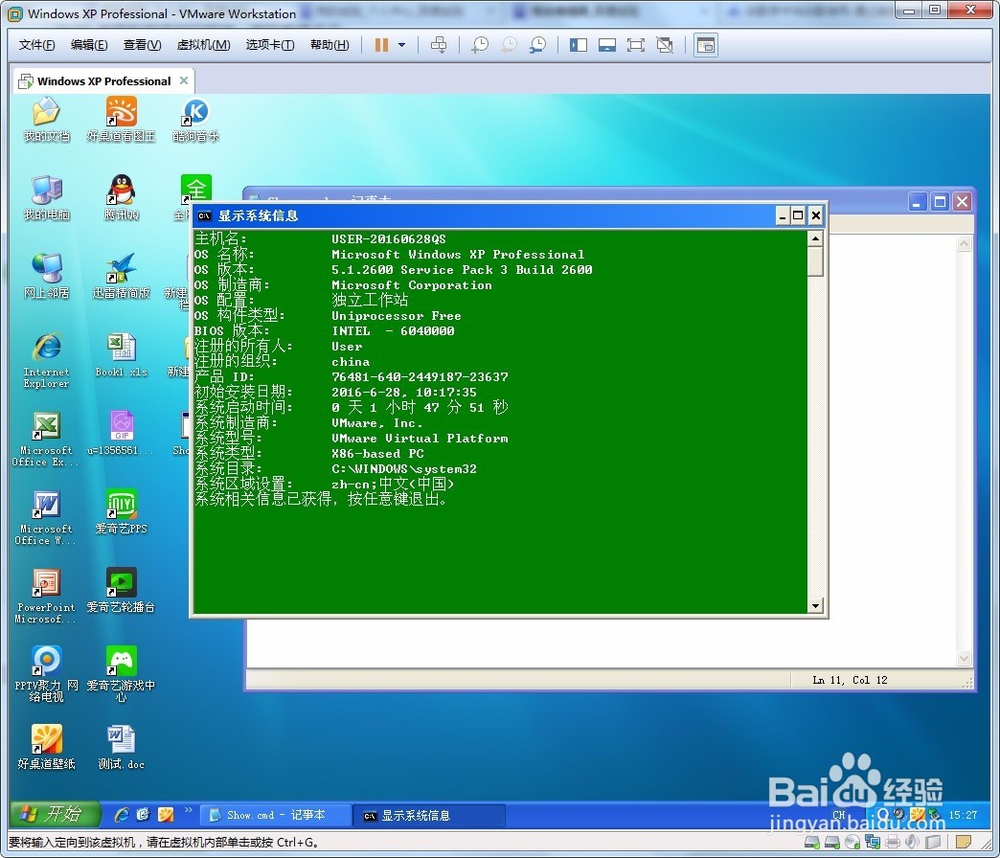The height and width of the screenshot is (858, 1000).
Task: Click the XP 开始 start button
Action: point(55,814)
